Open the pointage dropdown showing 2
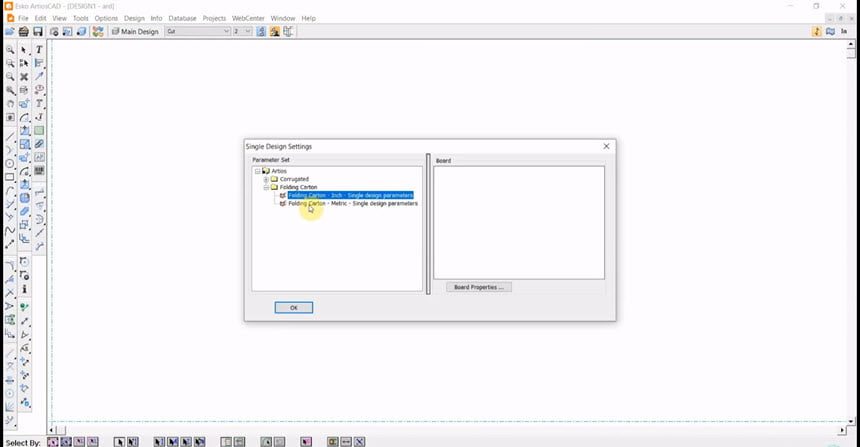The width and height of the screenshot is (860, 447). [x=242, y=32]
